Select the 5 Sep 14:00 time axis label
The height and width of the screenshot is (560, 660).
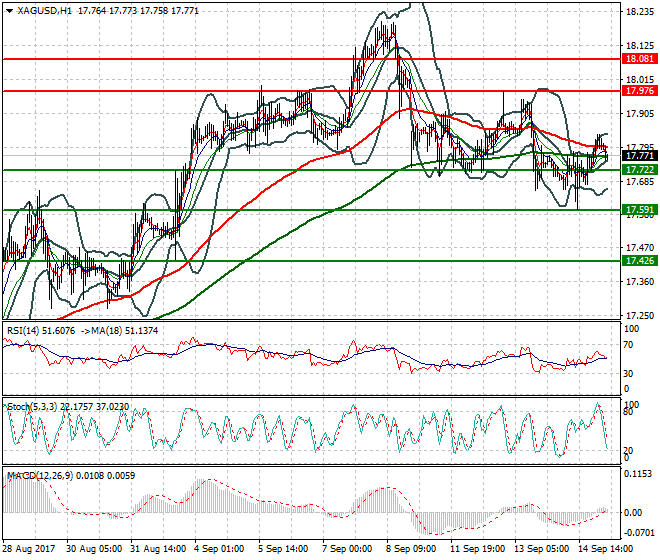pyautogui.click(x=283, y=549)
